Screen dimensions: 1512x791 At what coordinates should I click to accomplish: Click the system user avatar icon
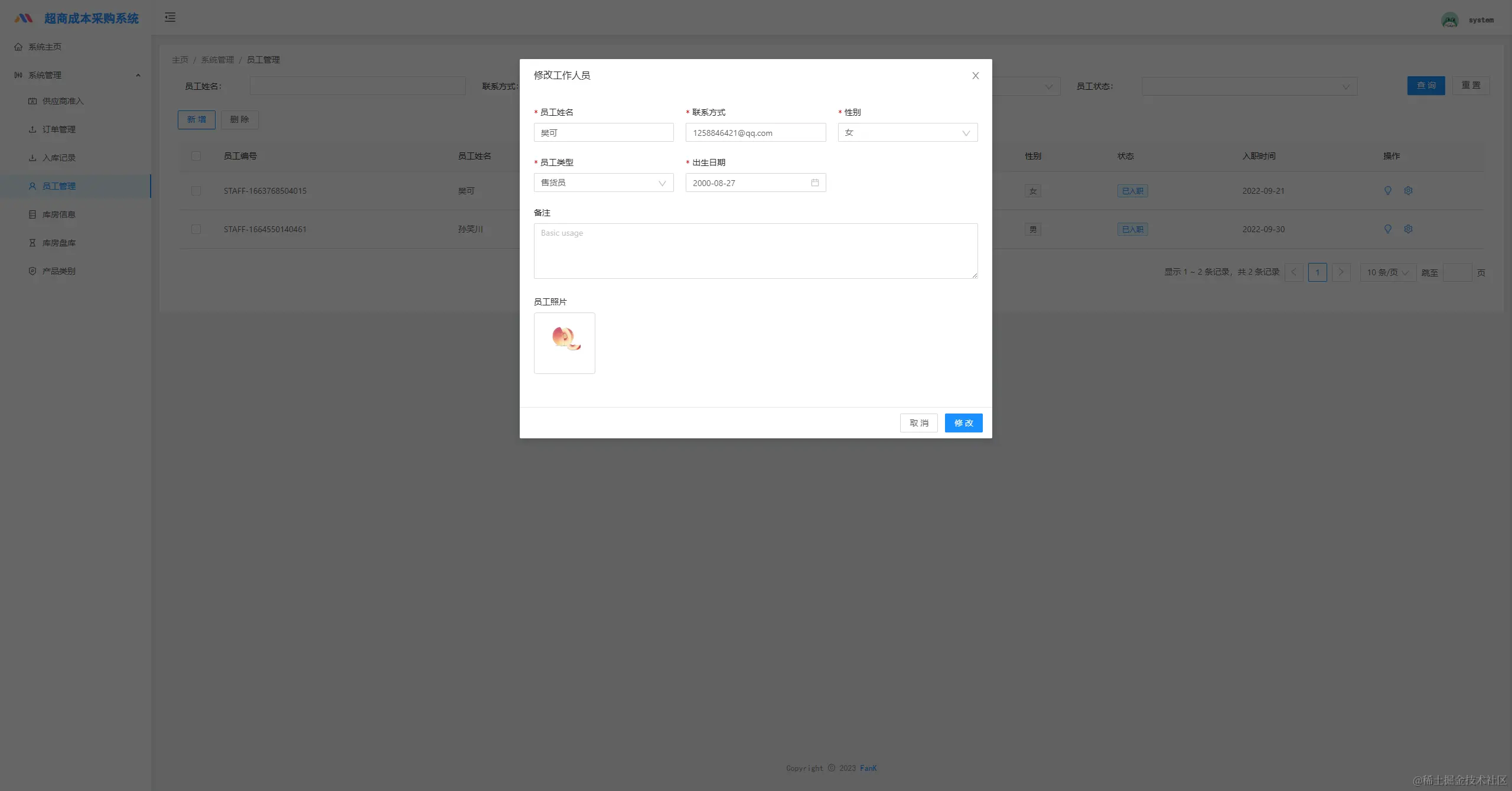coord(1449,19)
